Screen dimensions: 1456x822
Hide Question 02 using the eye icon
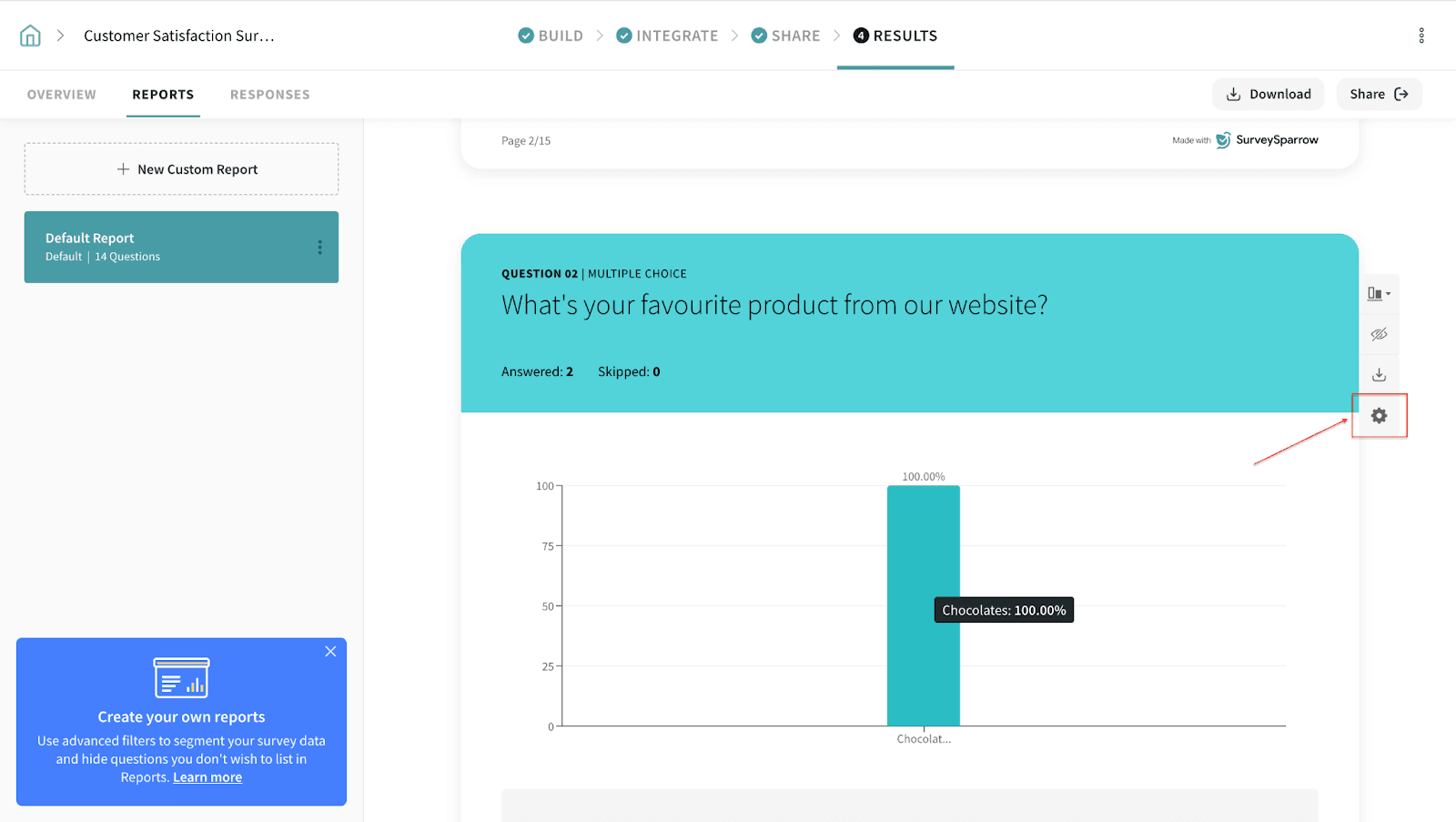tap(1379, 334)
